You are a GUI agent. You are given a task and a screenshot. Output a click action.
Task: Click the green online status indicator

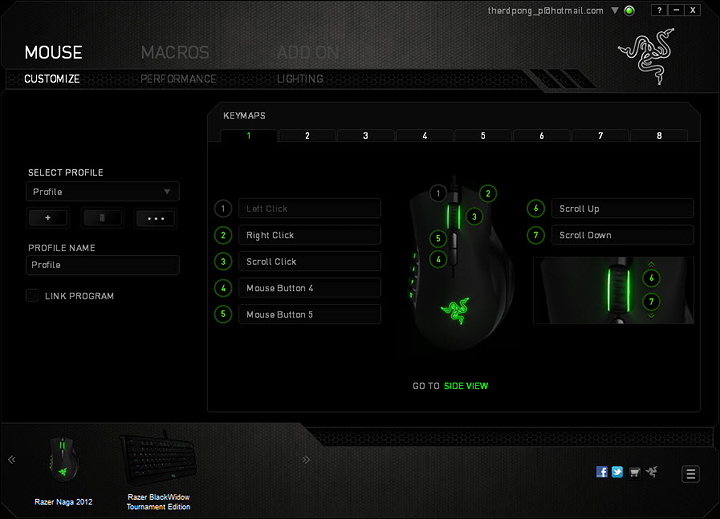(630, 11)
